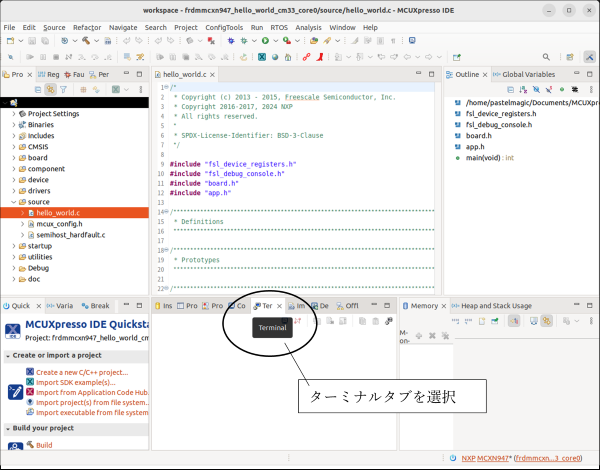Collapse the Create or import a project section
The height and width of the screenshot is (470, 600).
[x=9, y=356]
